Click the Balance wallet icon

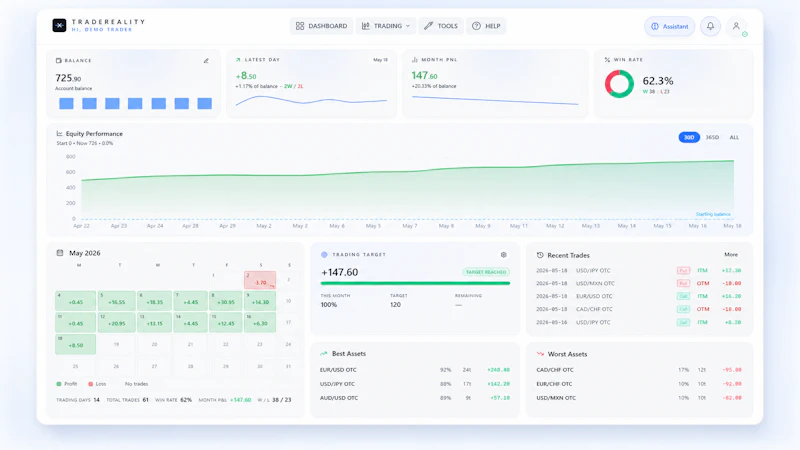58,60
